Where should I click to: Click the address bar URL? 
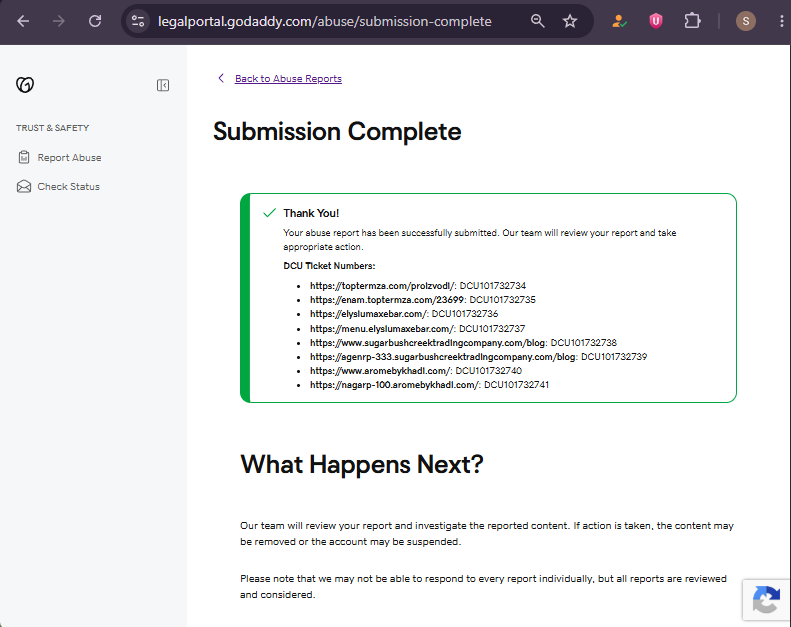point(324,21)
